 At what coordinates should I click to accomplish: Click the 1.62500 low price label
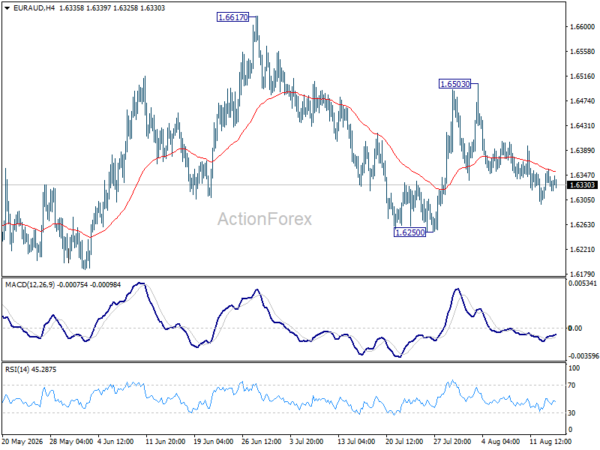pyautogui.click(x=409, y=232)
